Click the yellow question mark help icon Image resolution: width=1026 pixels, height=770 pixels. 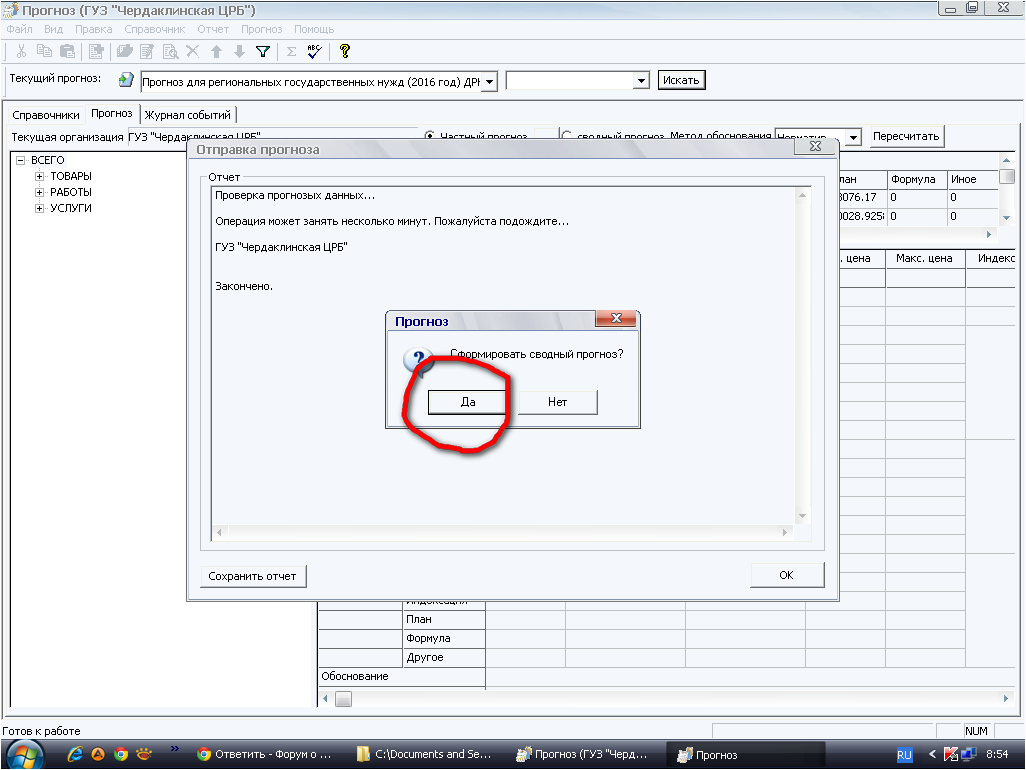[345, 52]
